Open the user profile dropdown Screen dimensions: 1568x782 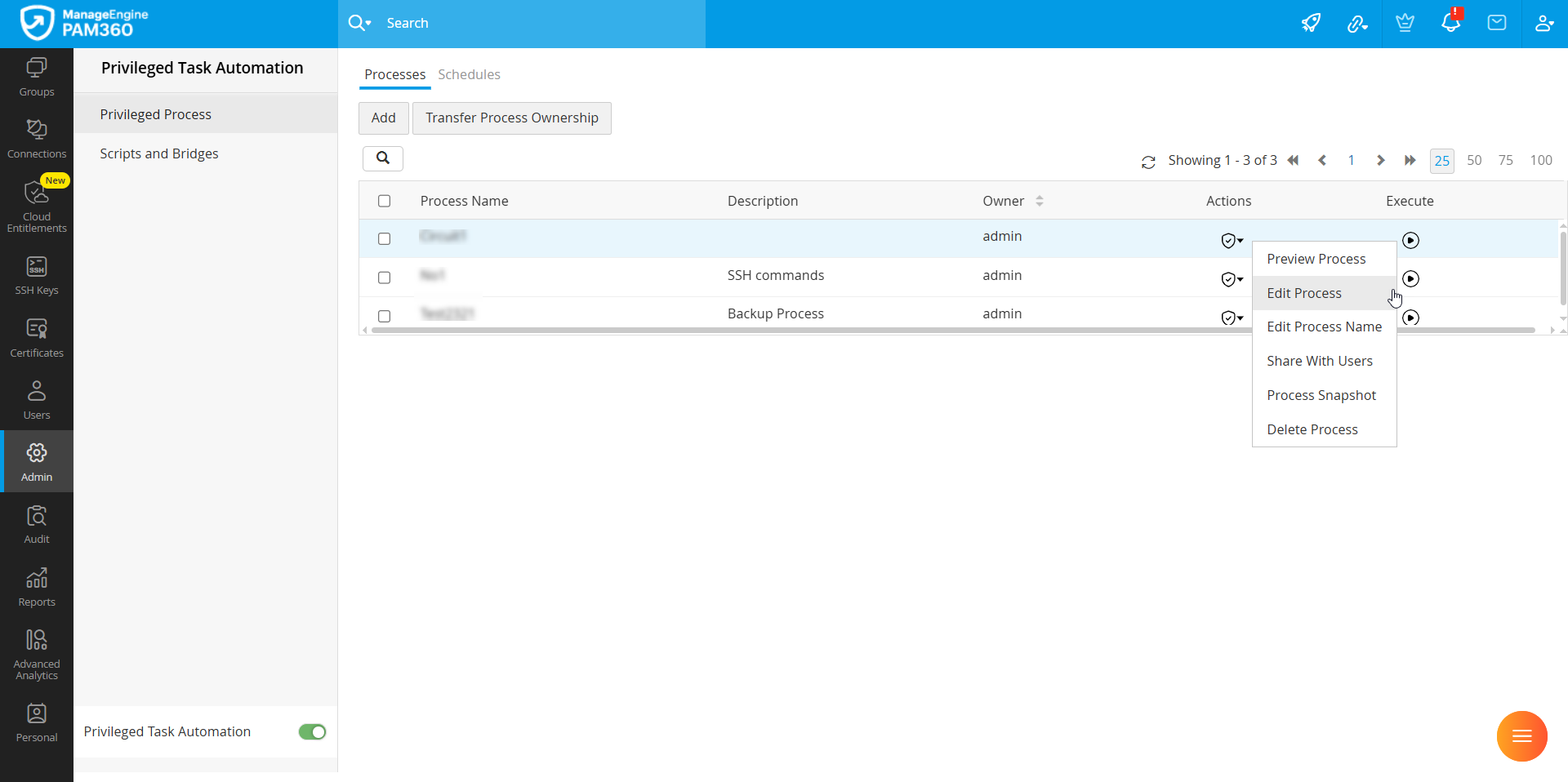[x=1544, y=23]
